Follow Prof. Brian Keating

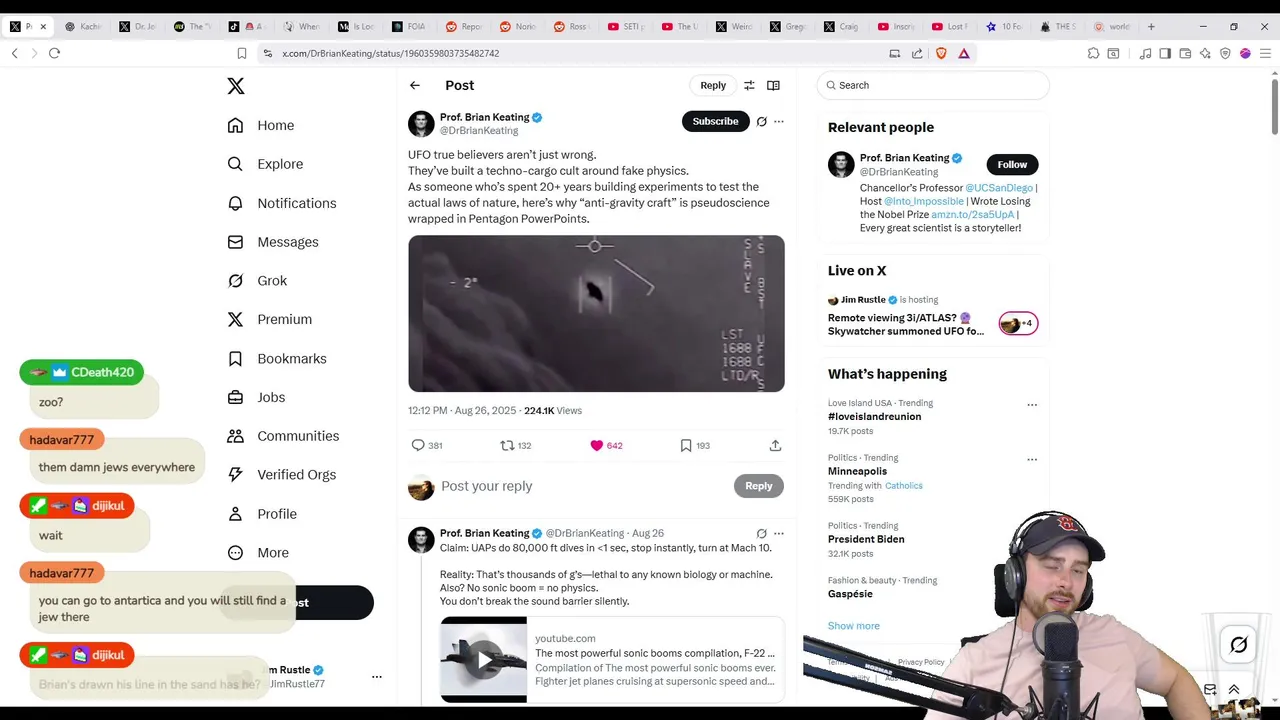1012,165
